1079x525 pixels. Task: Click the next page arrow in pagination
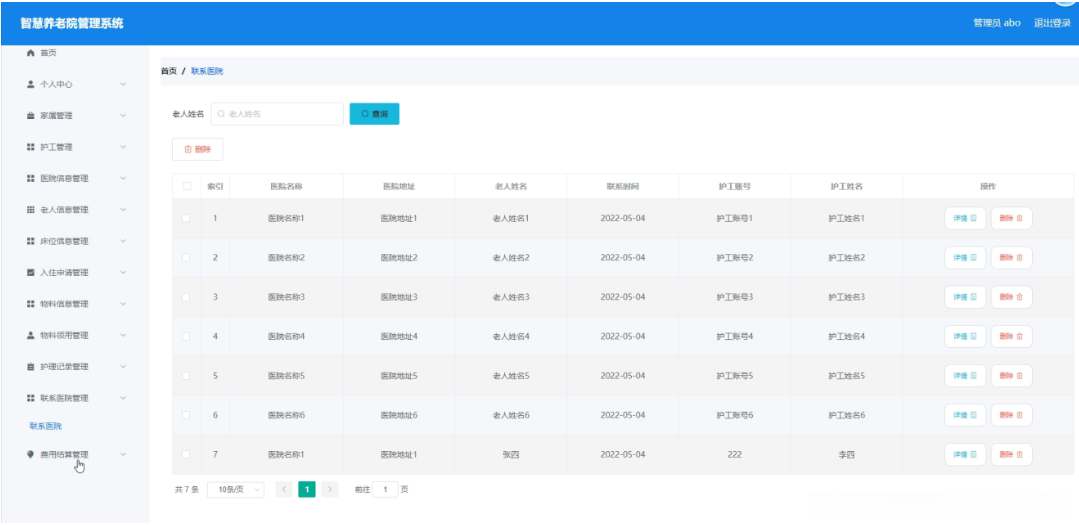point(330,489)
